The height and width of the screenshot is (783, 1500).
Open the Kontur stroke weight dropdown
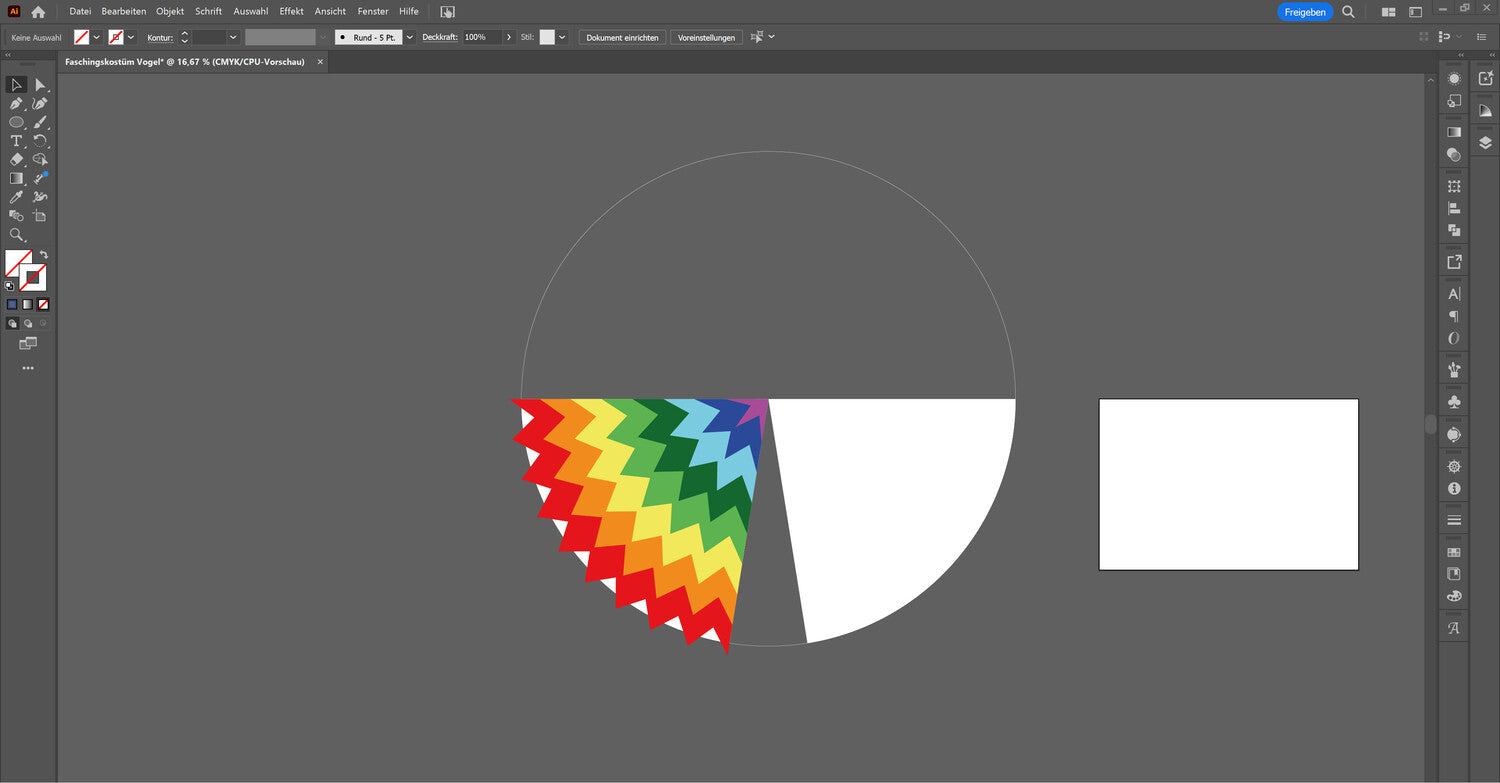(x=233, y=37)
